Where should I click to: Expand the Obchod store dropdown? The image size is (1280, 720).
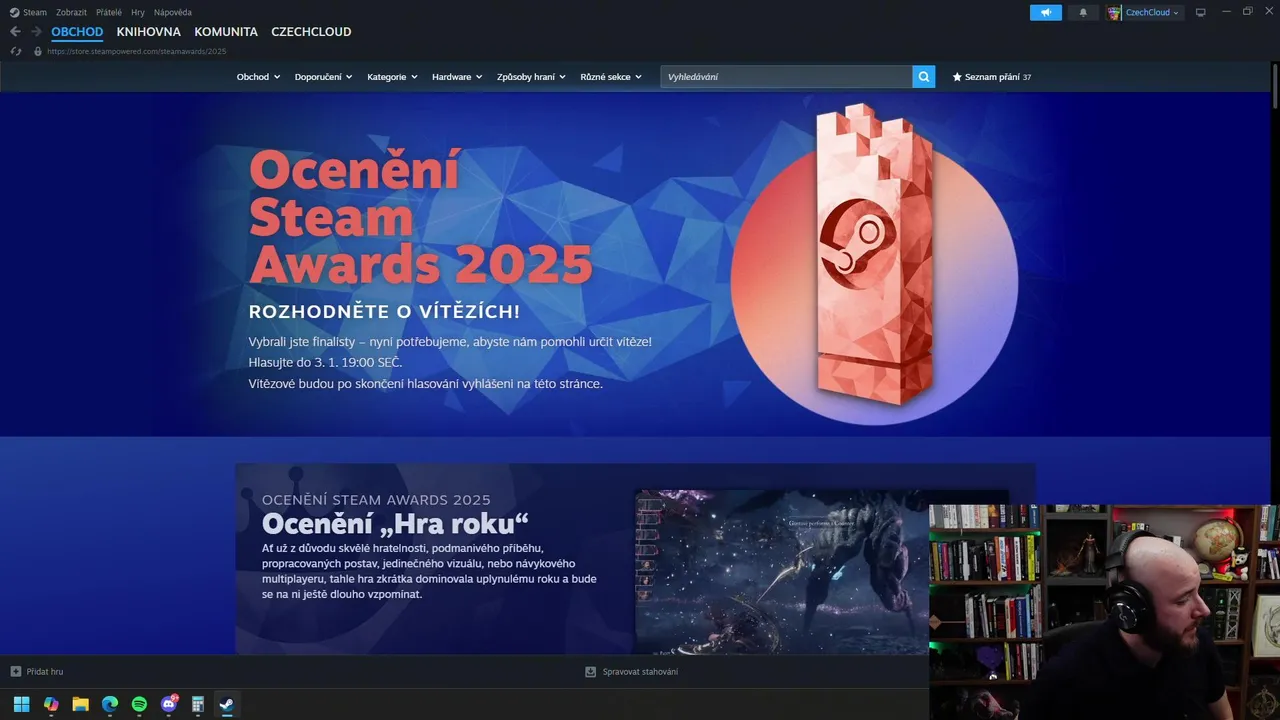point(258,77)
